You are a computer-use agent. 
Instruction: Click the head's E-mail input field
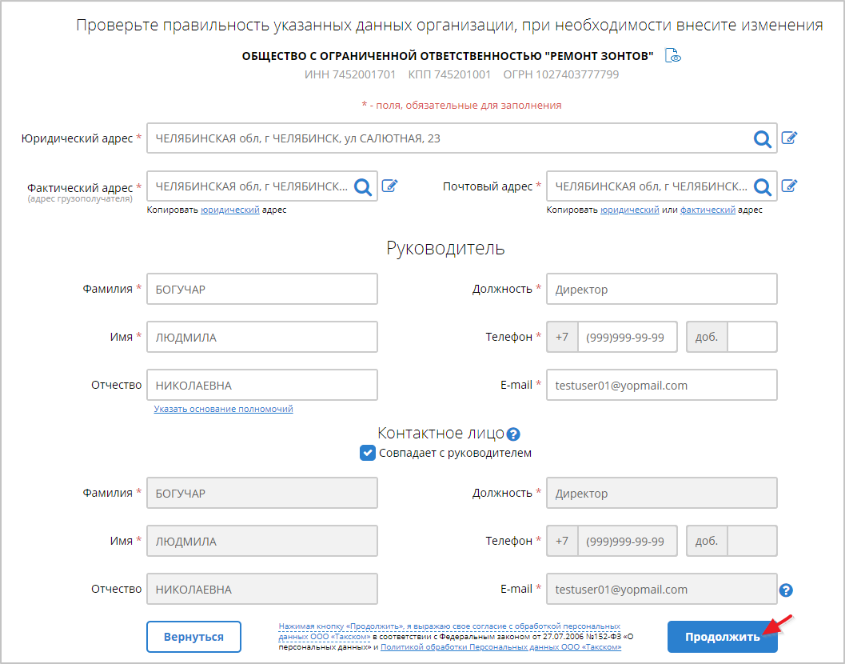pyautogui.click(x=661, y=385)
